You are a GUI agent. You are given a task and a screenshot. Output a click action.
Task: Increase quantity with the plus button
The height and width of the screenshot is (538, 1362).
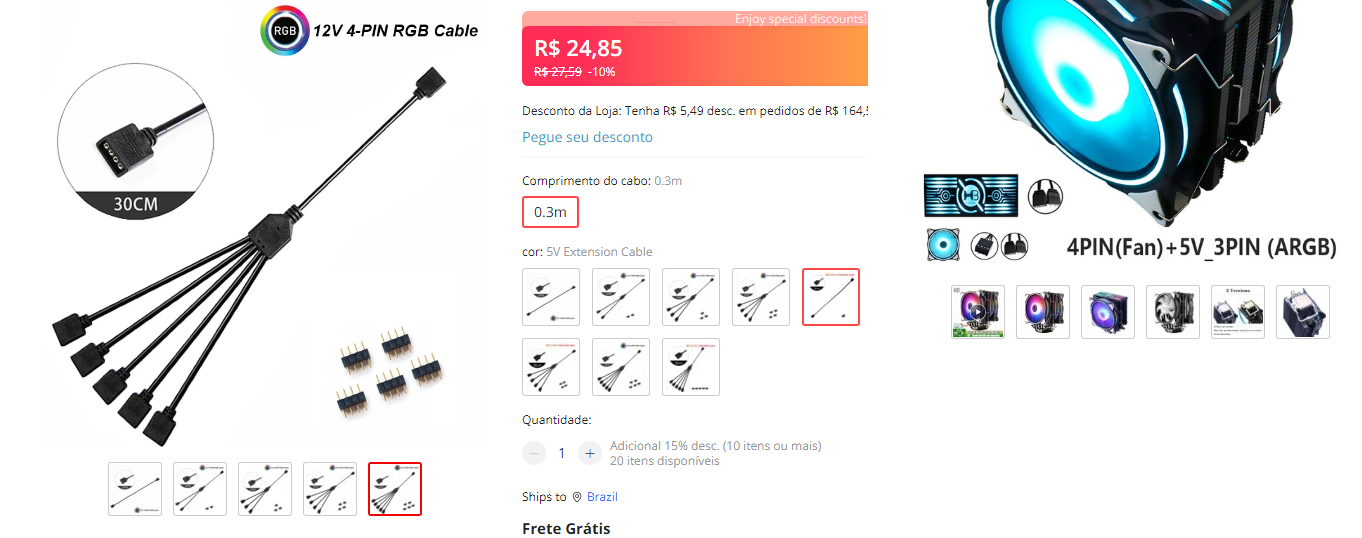(590, 453)
